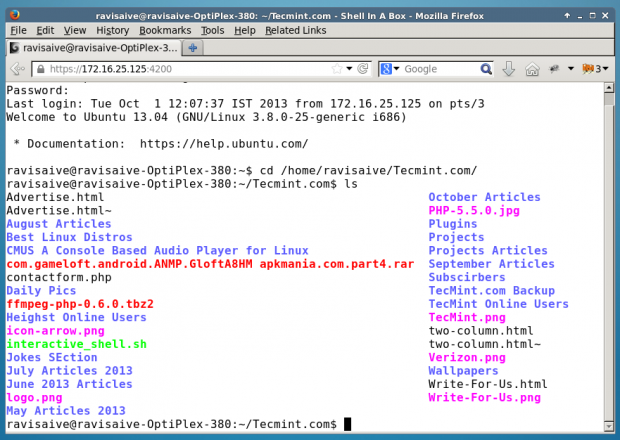Click 'Best Linux Distros' directory name
This screenshot has height=440, width=620.
pos(69,237)
